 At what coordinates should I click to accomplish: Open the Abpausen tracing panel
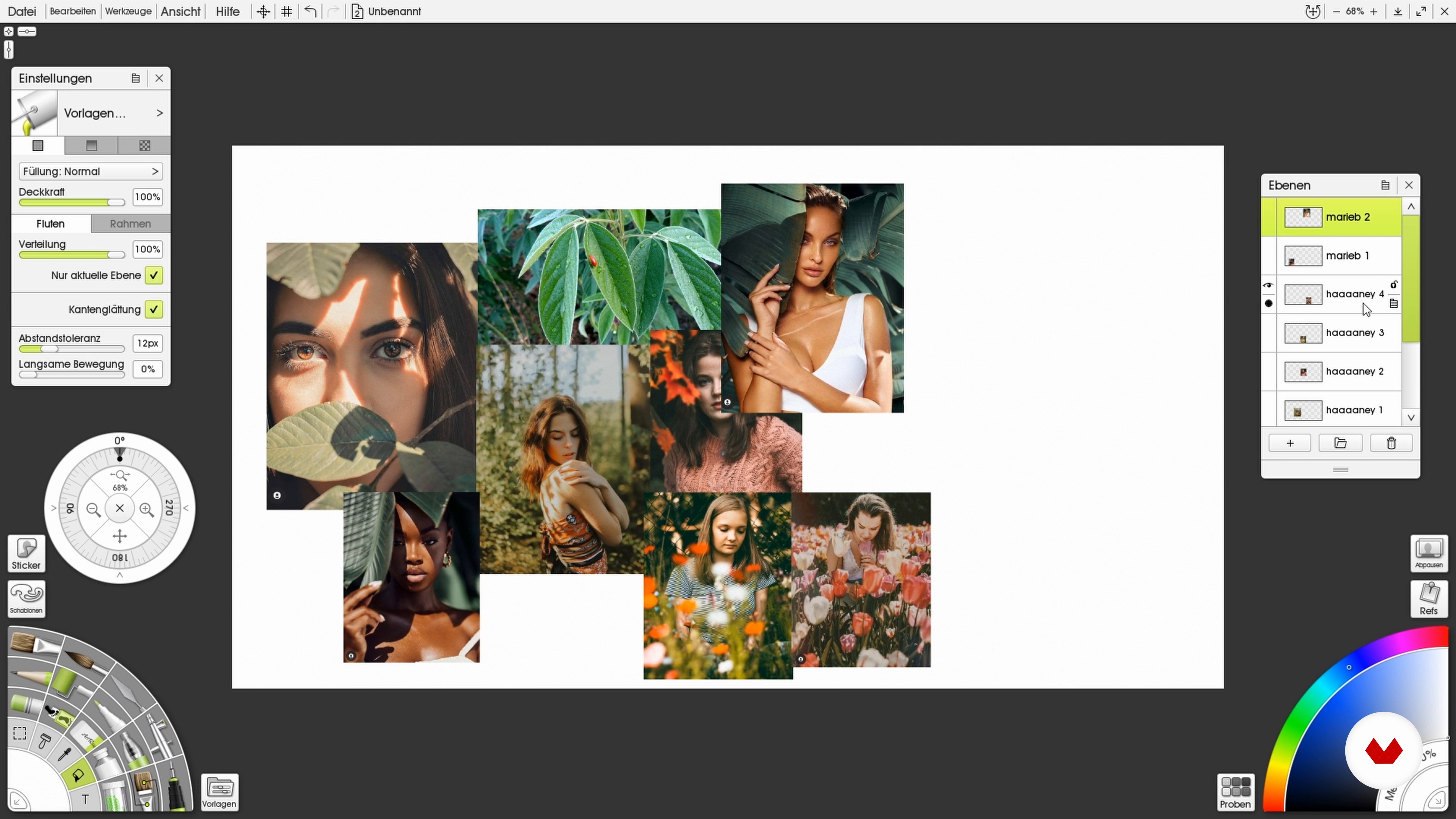click(x=1429, y=553)
